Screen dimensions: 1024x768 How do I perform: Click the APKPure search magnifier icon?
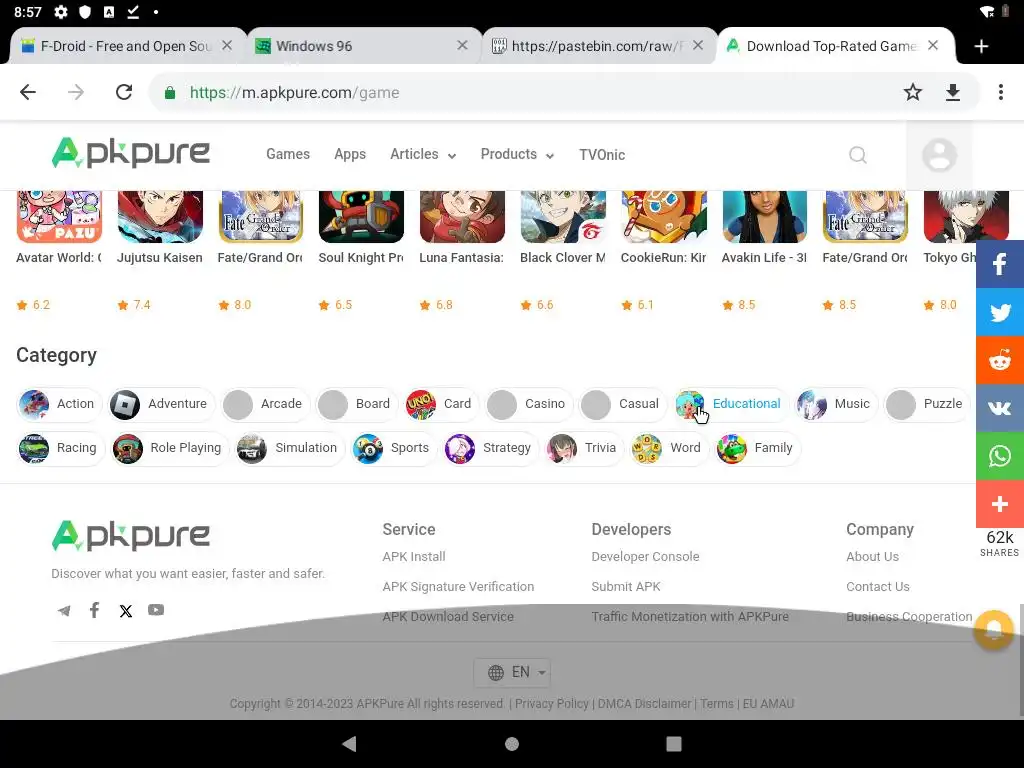[x=857, y=155]
